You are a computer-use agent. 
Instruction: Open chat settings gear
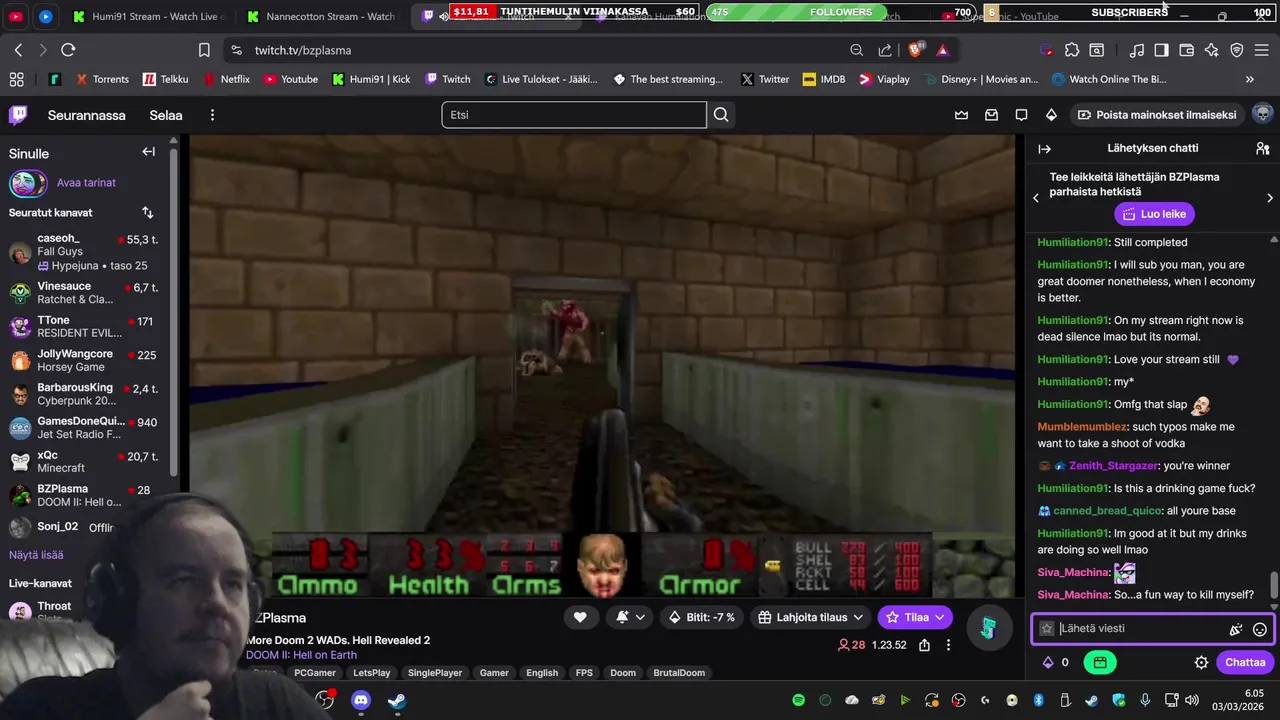point(1201,662)
